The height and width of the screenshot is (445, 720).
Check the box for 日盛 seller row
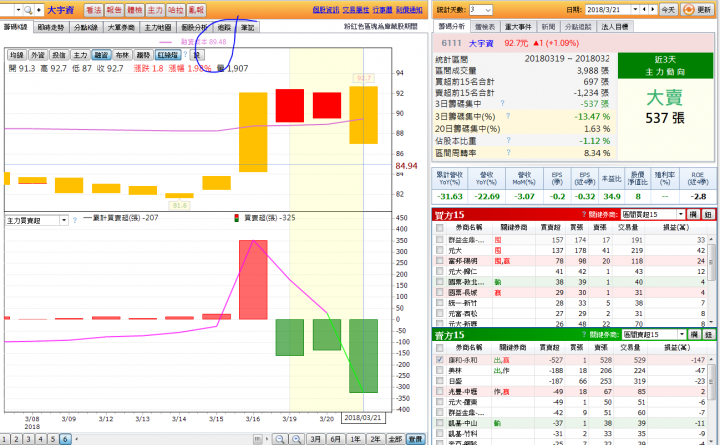tap(439, 381)
